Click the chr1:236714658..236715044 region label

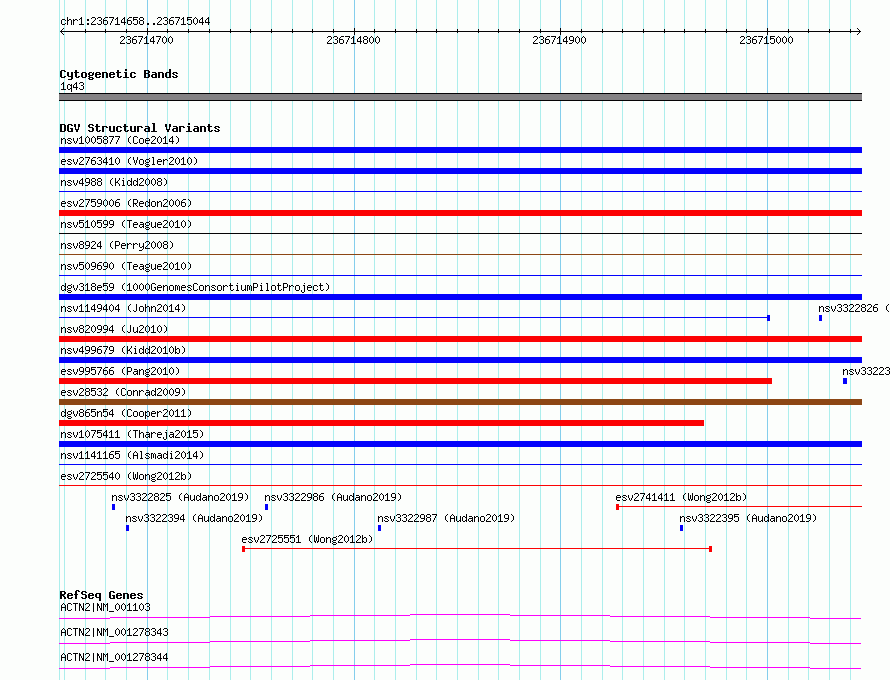click(135, 21)
